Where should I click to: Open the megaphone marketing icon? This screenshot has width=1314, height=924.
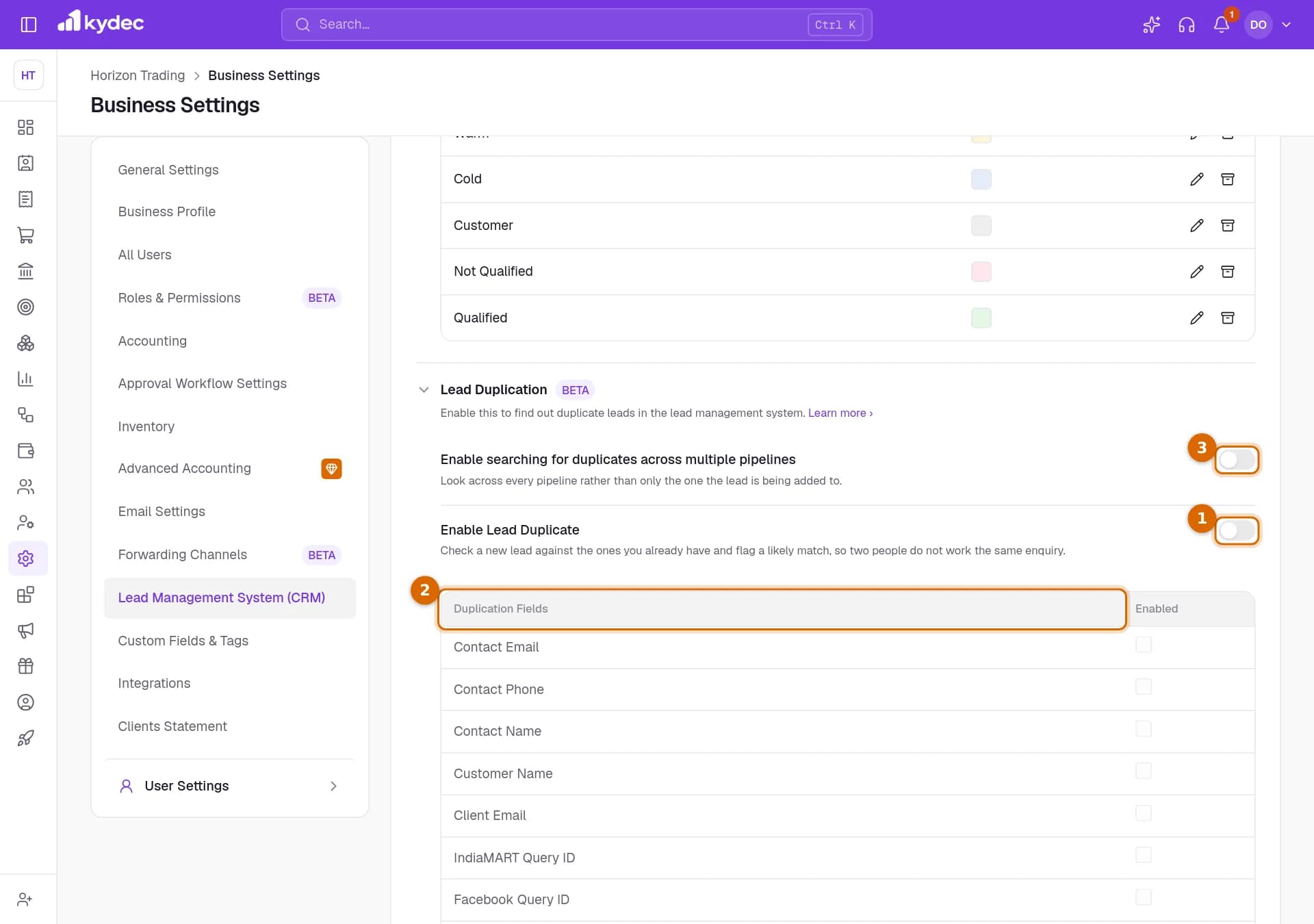[x=26, y=630]
